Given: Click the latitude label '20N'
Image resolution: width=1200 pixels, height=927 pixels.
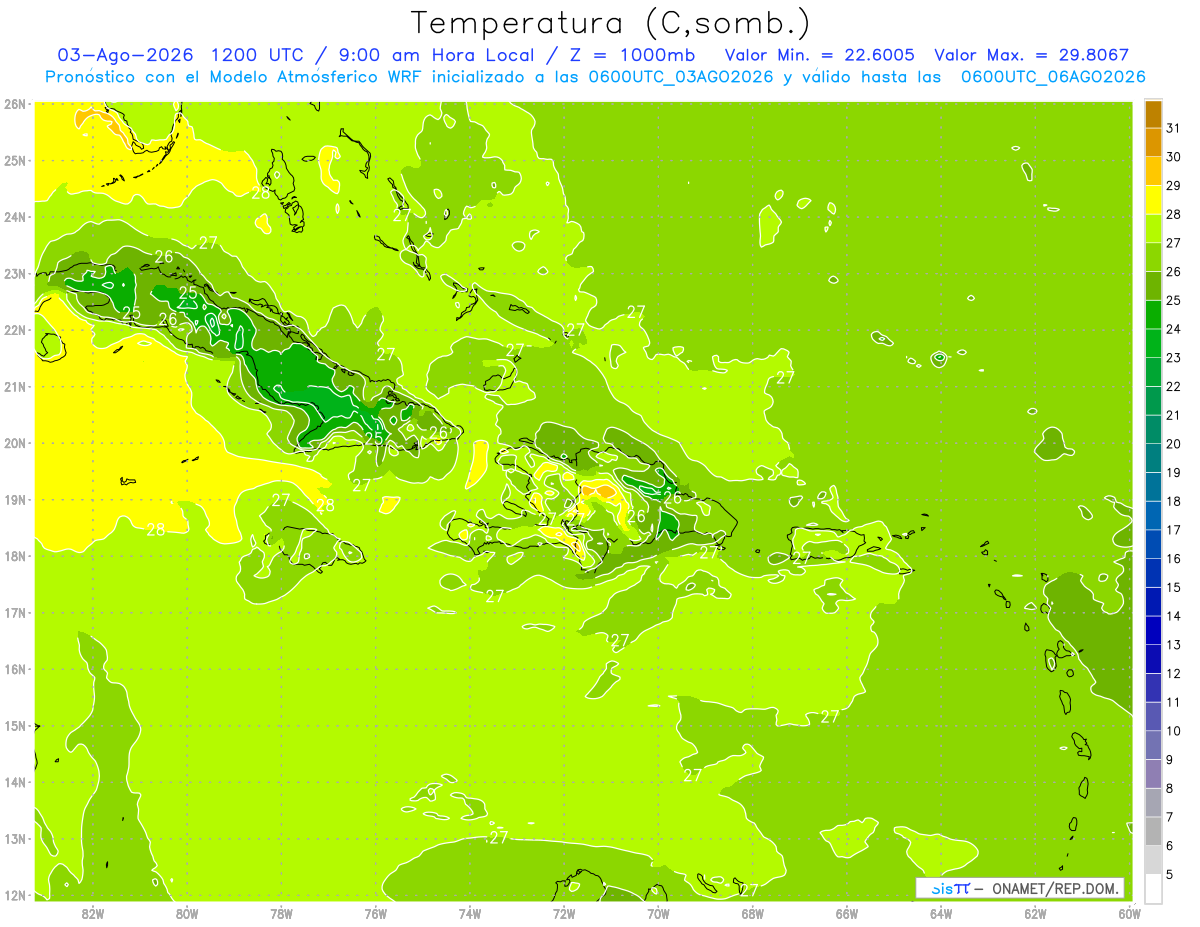Looking at the screenshot, I should click(15, 443).
